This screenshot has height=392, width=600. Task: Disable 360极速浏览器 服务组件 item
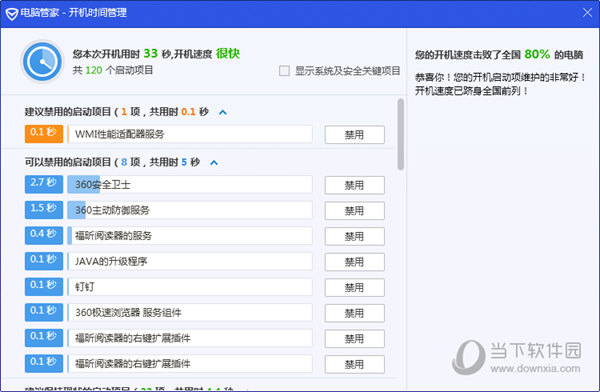pos(355,313)
